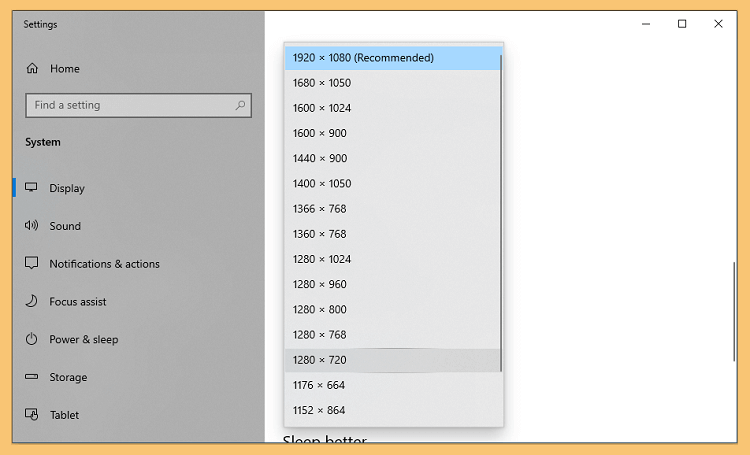Viewport: 750px width, 455px height.
Task: Select 1680 × 1050 resolution
Action: 393,83
